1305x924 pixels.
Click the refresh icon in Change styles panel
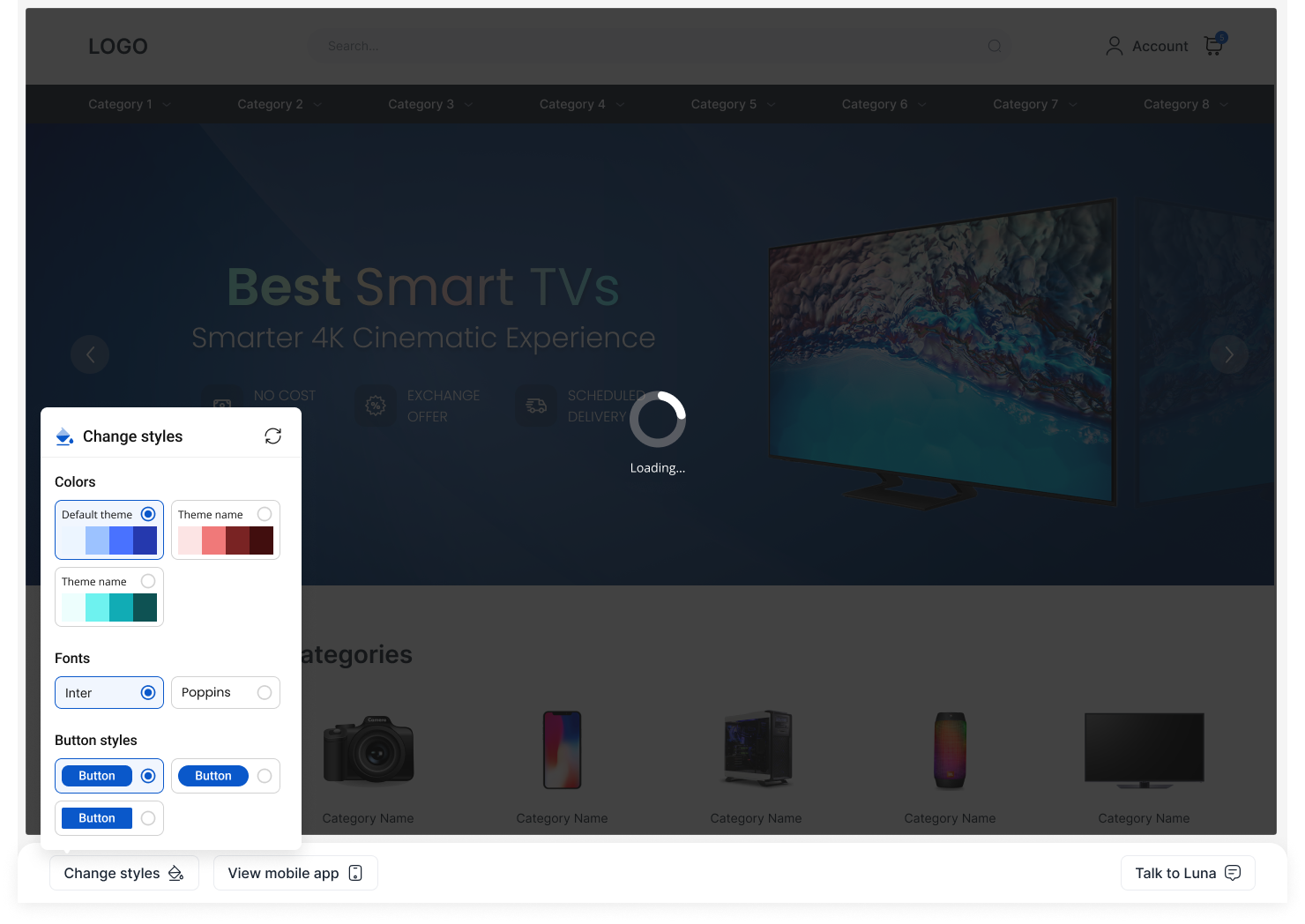[x=273, y=436]
